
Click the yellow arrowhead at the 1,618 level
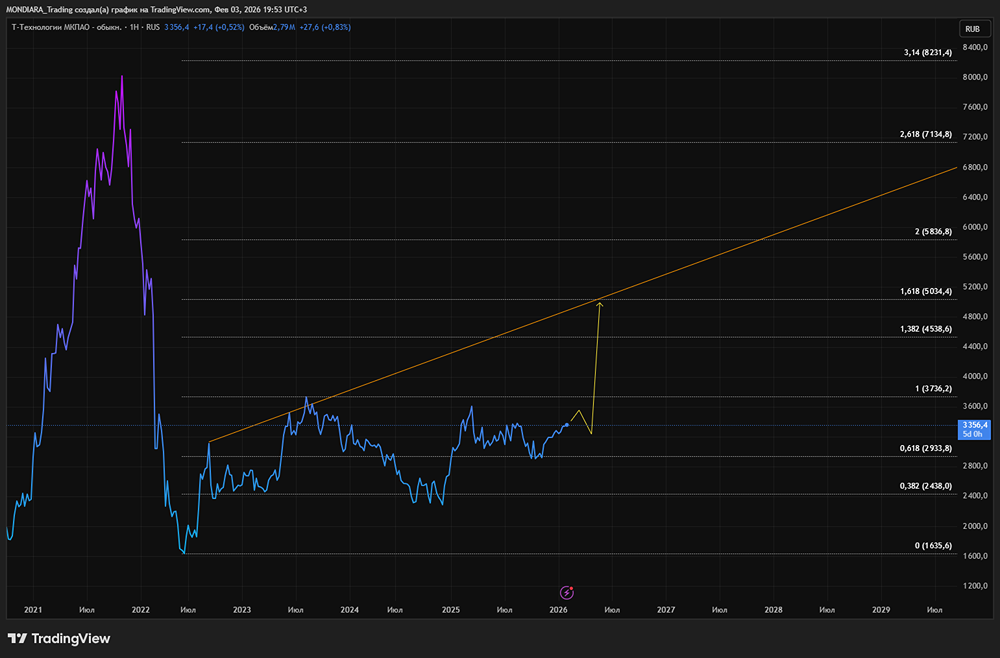point(599,304)
